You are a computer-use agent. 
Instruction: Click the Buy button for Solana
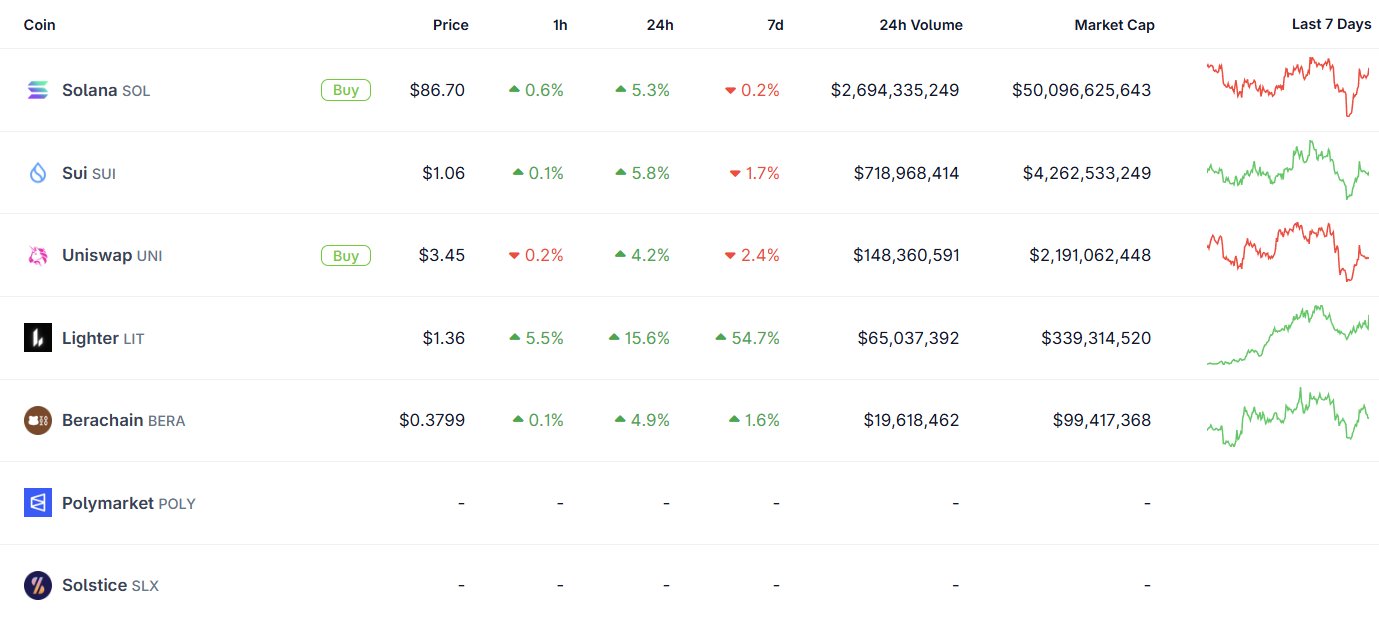pyautogui.click(x=346, y=90)
